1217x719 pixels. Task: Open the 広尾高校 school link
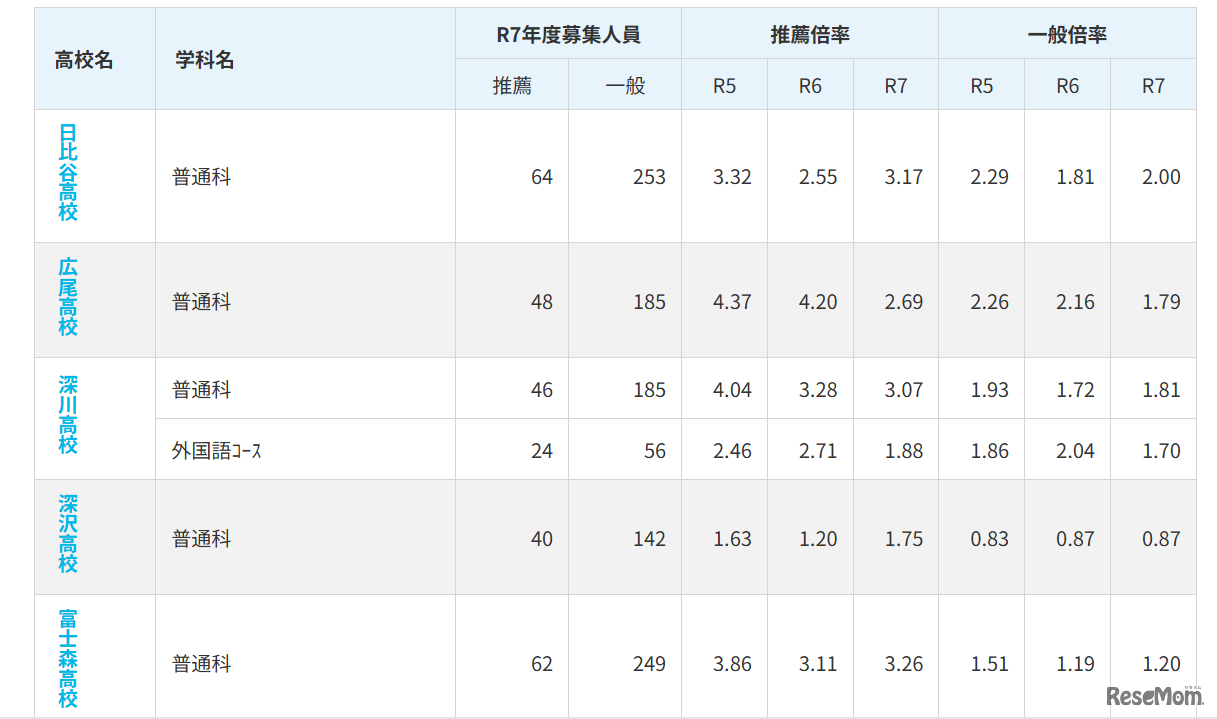(x=68, y=297)
